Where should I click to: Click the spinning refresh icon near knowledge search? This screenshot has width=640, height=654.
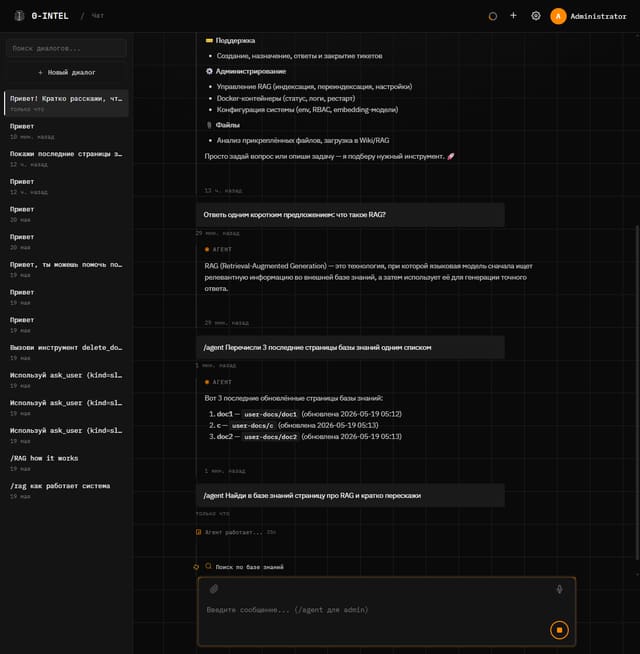[x=196, y=567]
